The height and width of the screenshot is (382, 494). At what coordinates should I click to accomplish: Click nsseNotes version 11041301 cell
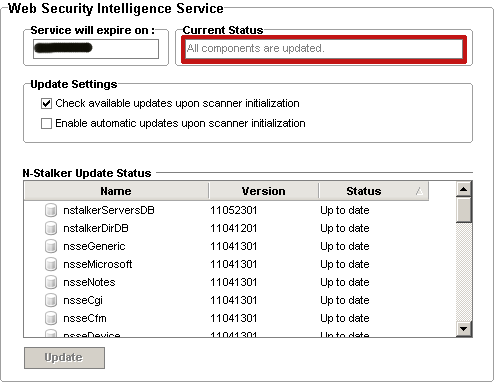233,282
